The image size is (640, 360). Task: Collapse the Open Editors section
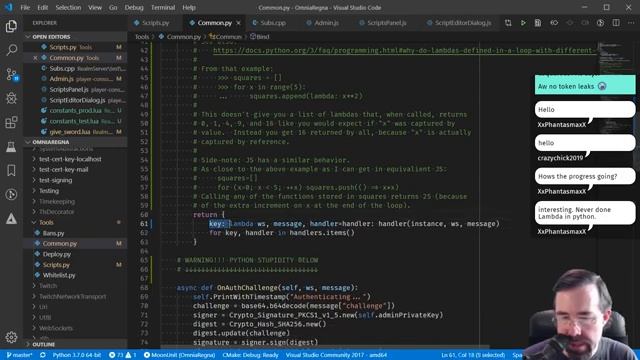pos(76,37)
